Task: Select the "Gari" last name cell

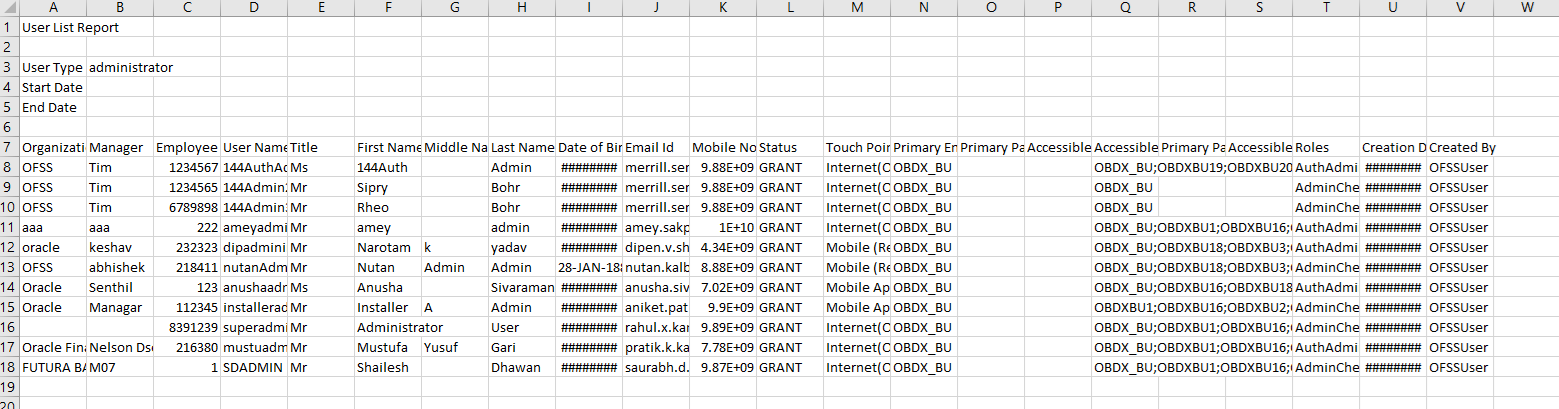Action: [521, 347]
